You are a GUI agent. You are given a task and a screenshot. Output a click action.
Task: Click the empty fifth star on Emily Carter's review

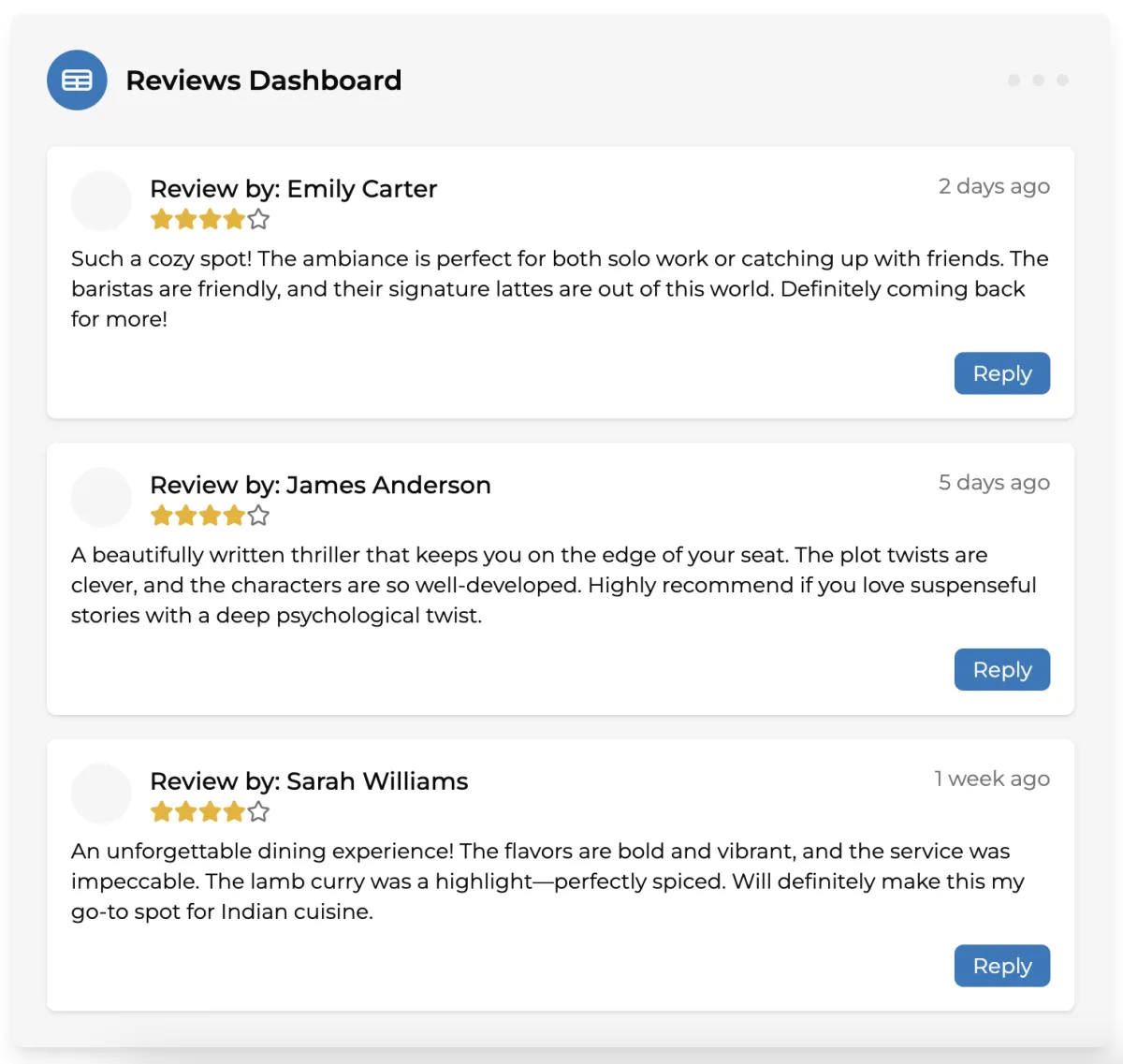259,220
